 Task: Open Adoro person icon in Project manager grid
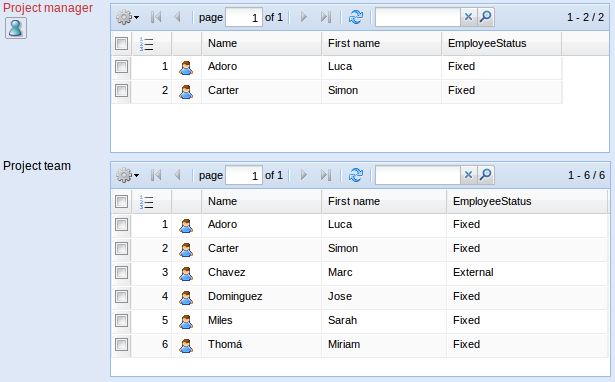tap(186, 67)
